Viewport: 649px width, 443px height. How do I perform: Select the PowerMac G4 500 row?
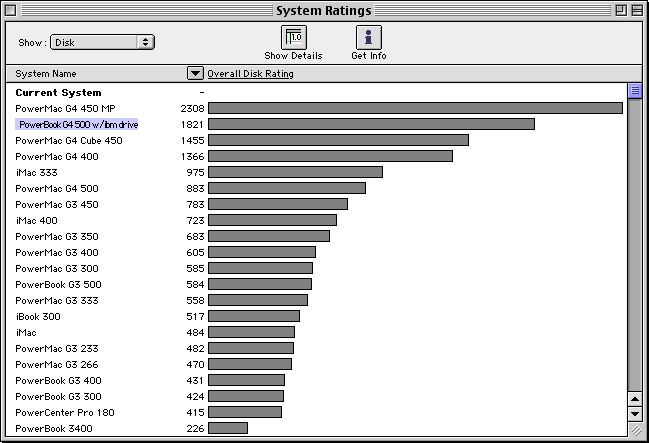coord(317,188)
